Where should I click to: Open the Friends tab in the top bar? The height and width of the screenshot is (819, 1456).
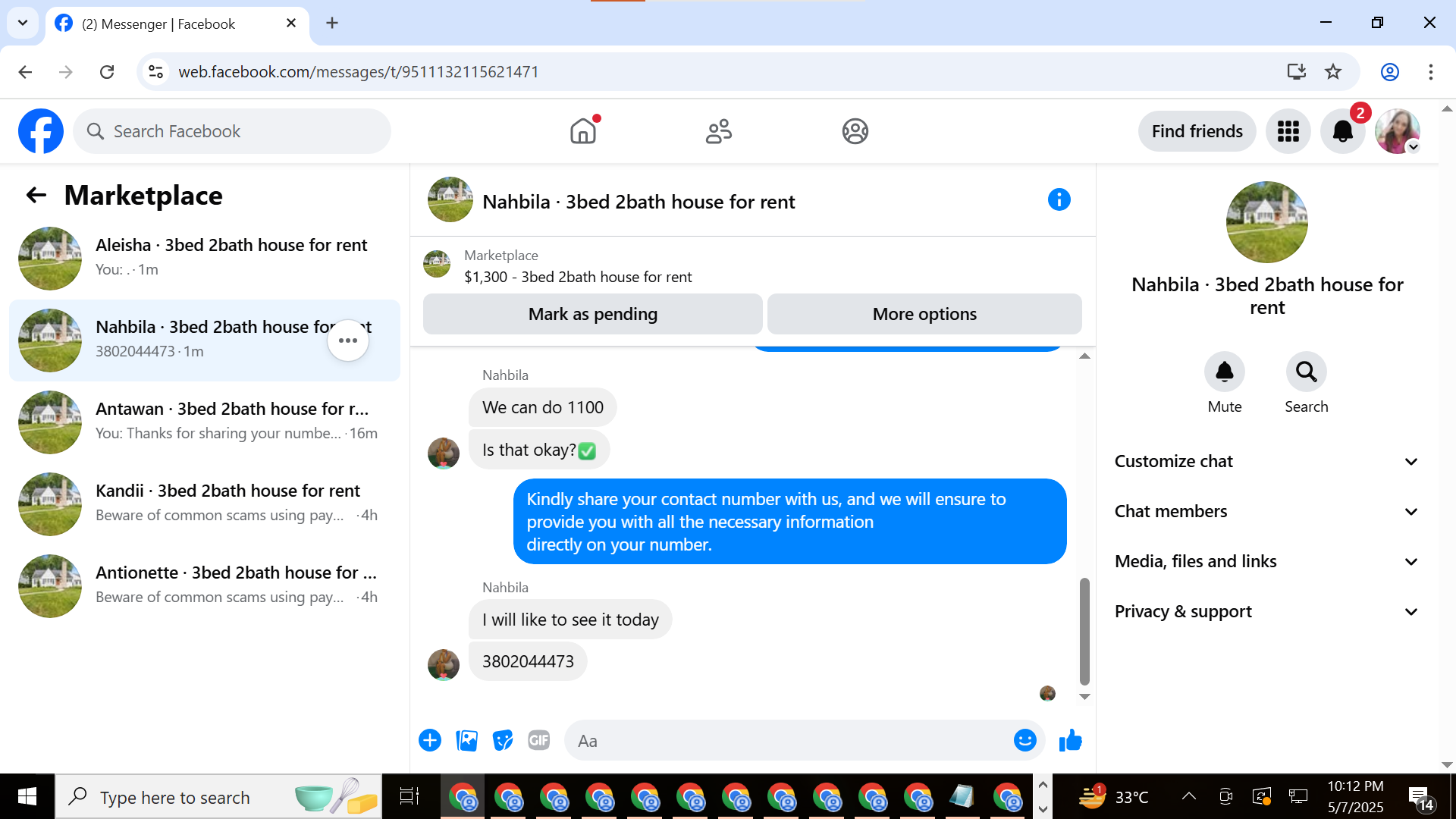click(718, 131)
